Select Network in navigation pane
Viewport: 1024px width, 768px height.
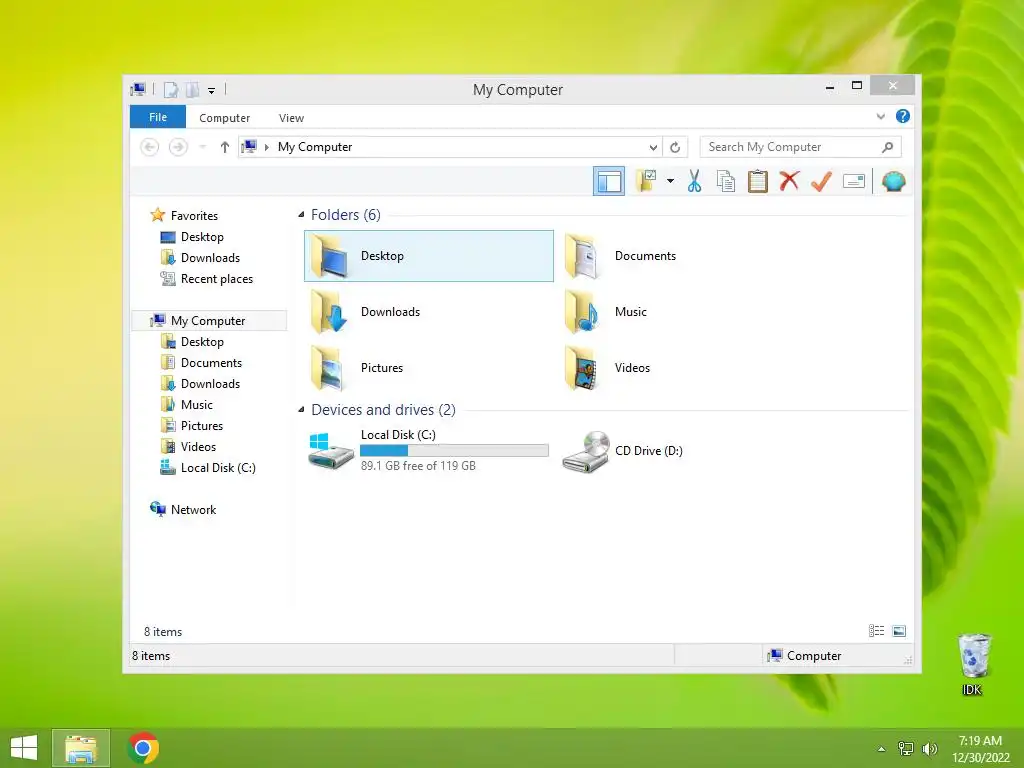click(193, 509)
